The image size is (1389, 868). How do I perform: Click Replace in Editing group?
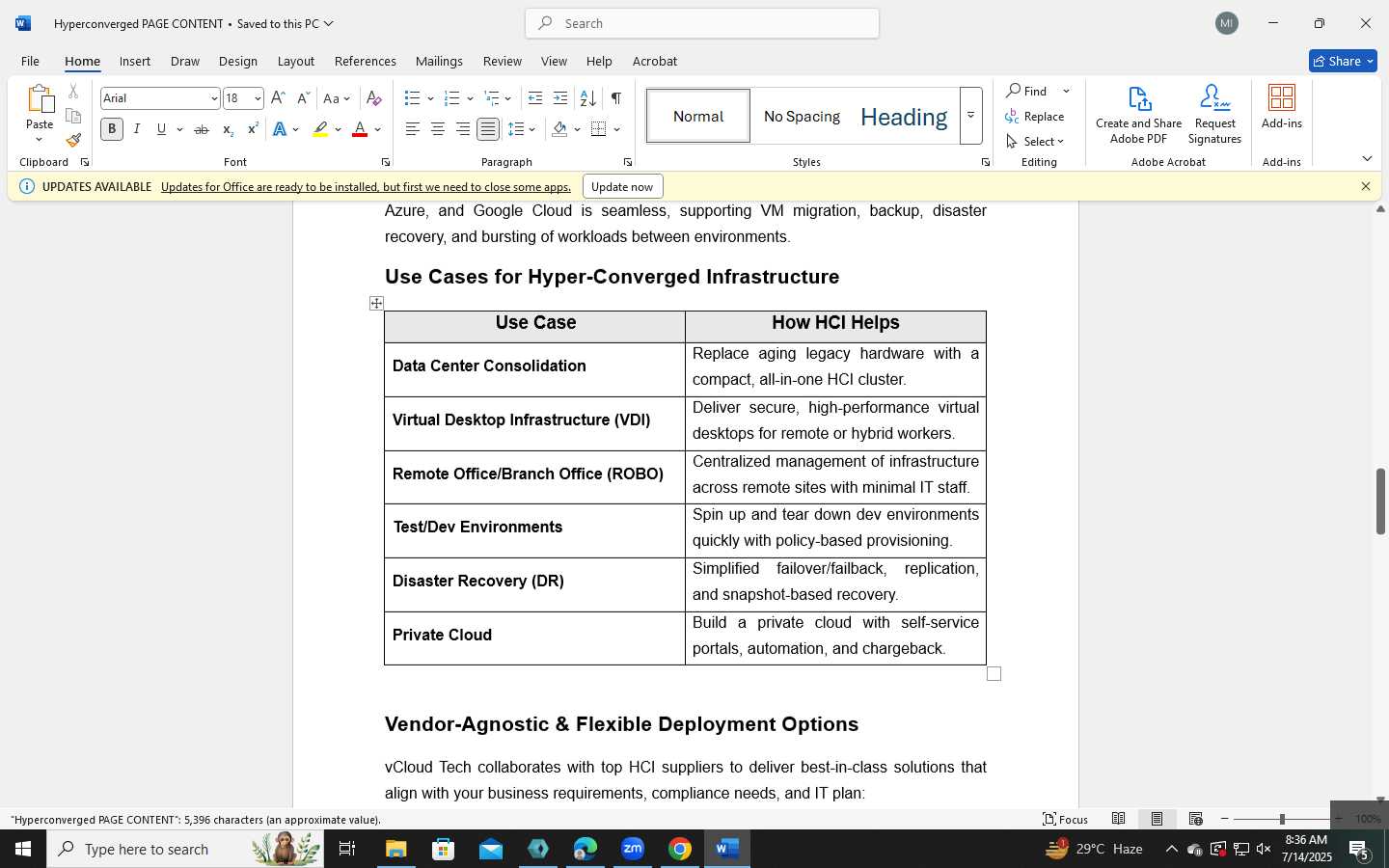tap(1034, 116)
